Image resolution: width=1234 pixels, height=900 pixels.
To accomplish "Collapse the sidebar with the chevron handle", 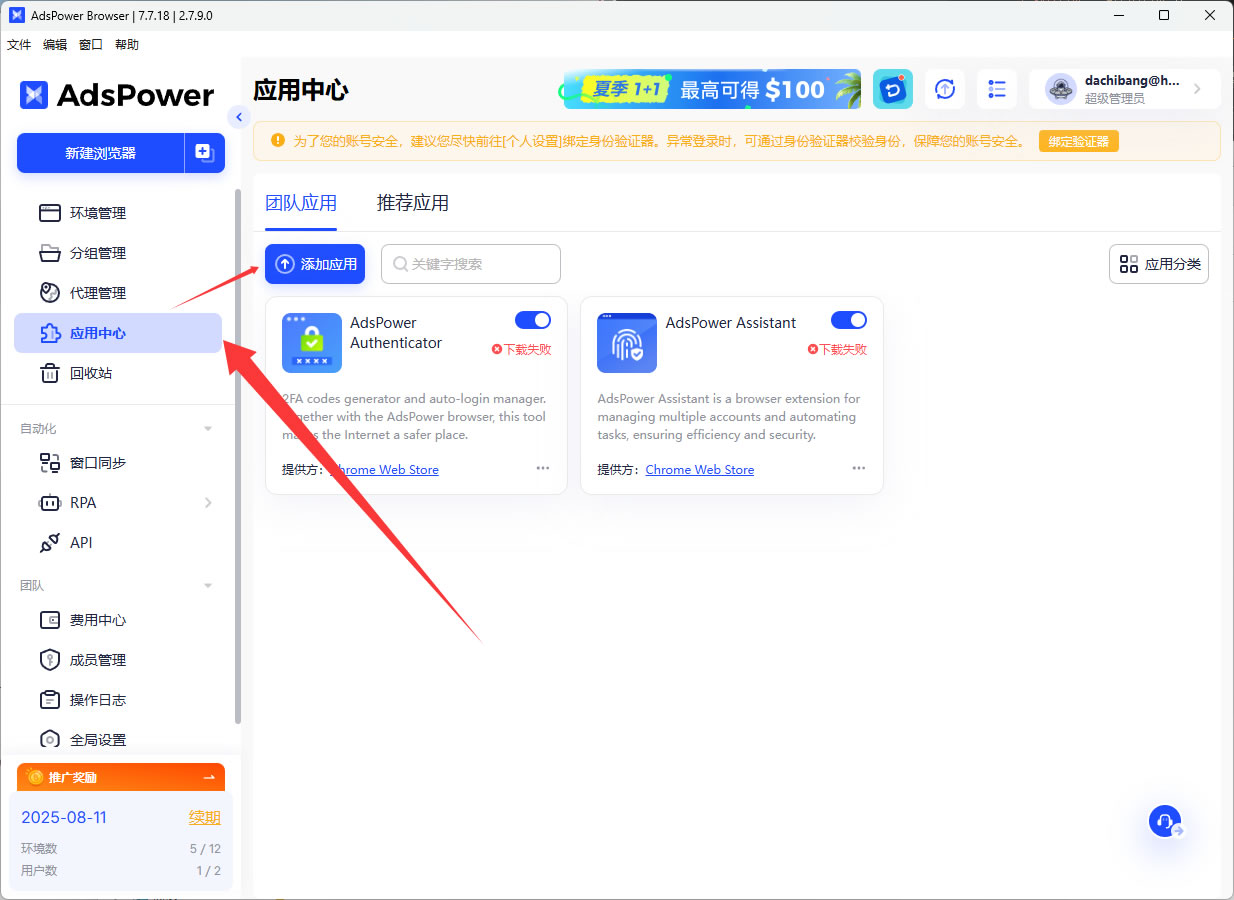I will click(238, 117).
